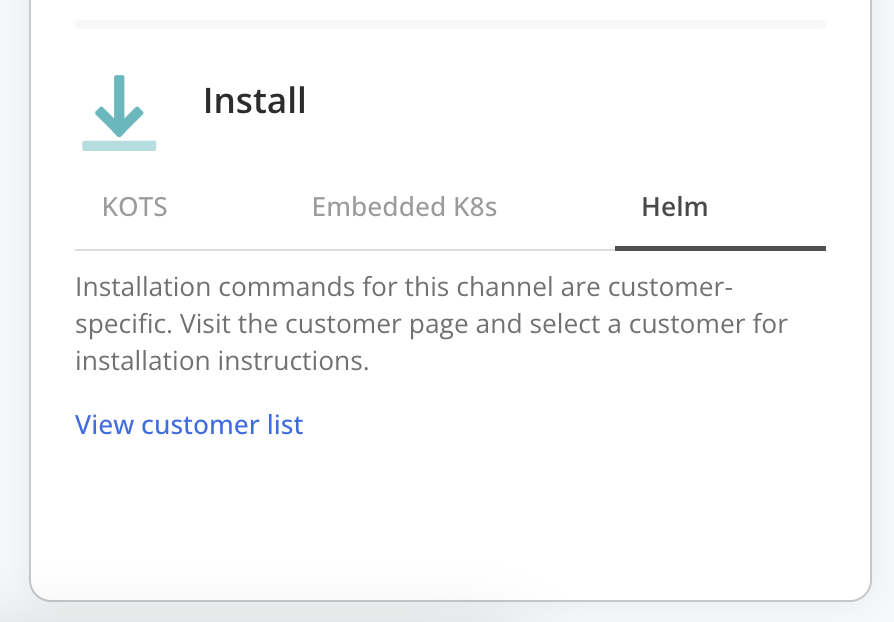Screen dimensions: 894x622
Task: Click the blank card area below the link
Action: tap(450, 510)
